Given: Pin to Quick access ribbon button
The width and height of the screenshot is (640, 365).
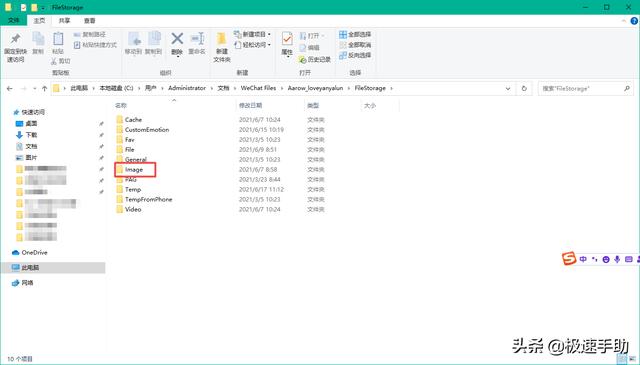Looking at the screenshot, I should click(x=15, y=47).
